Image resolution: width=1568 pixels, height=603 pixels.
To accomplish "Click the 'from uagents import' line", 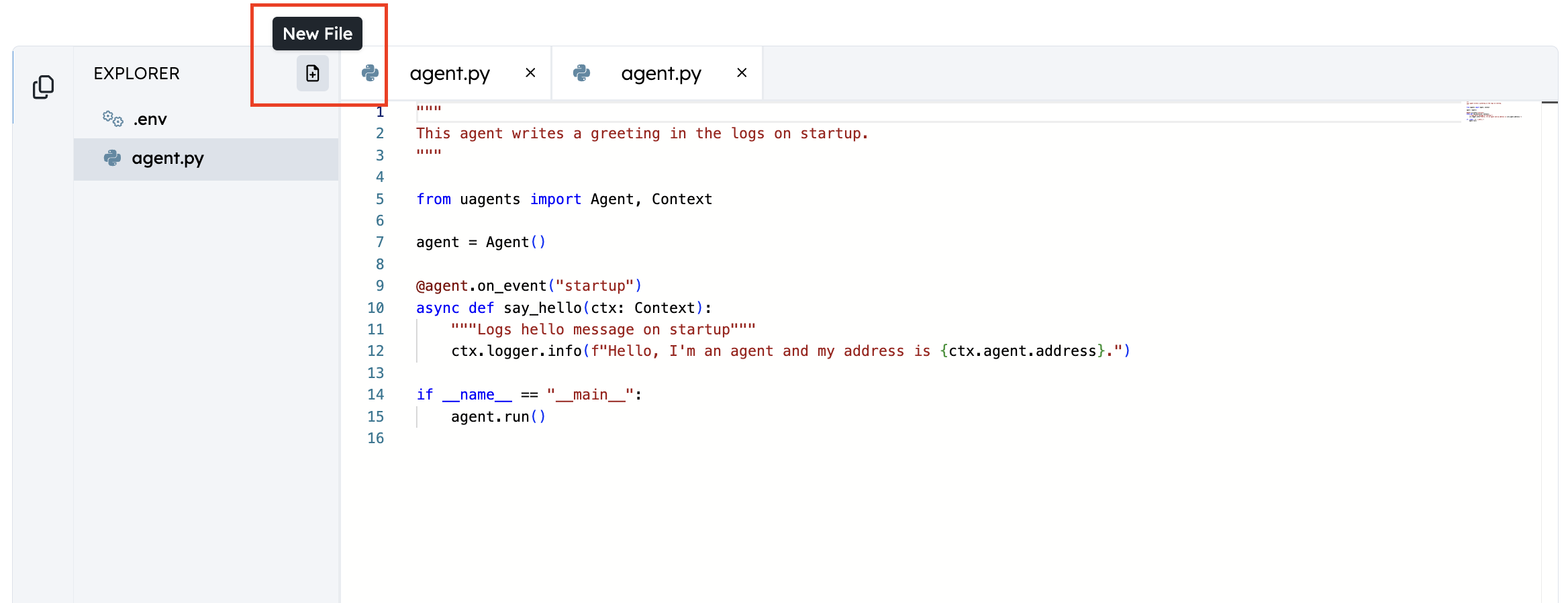I will tap(564, 199).
